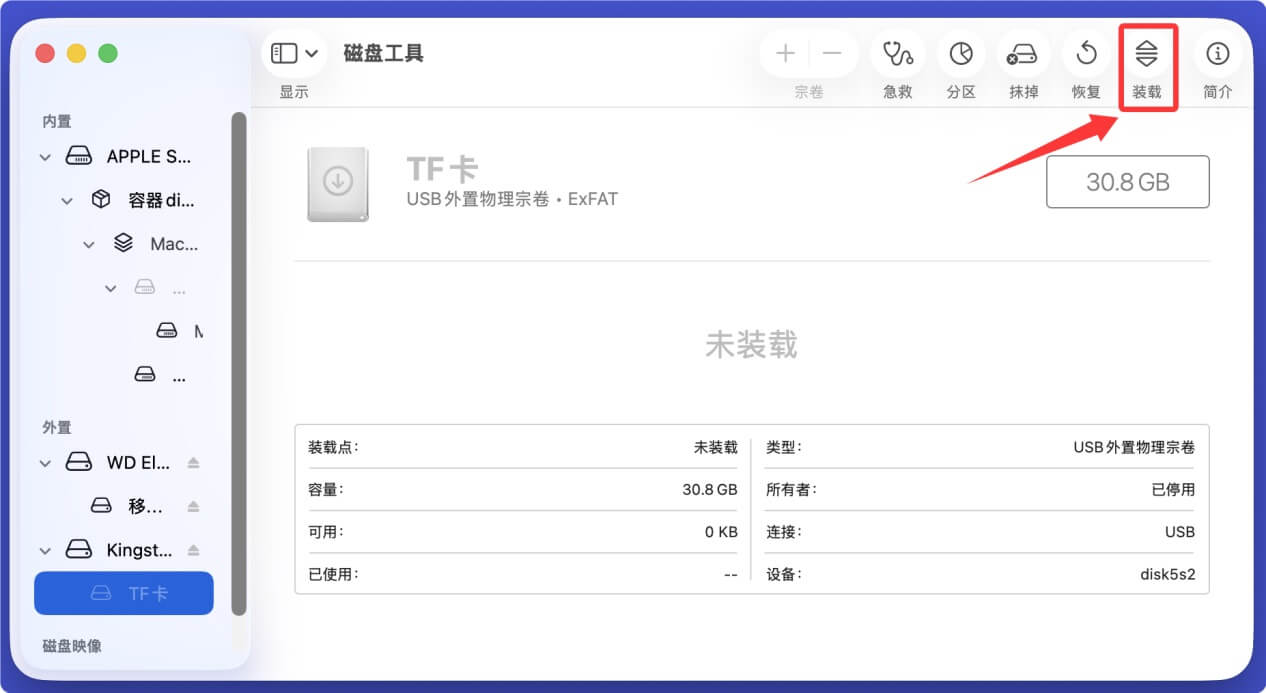Open the Restore (恢复) tool
The image size is (1266, 693).
(x=1085, y=54)
